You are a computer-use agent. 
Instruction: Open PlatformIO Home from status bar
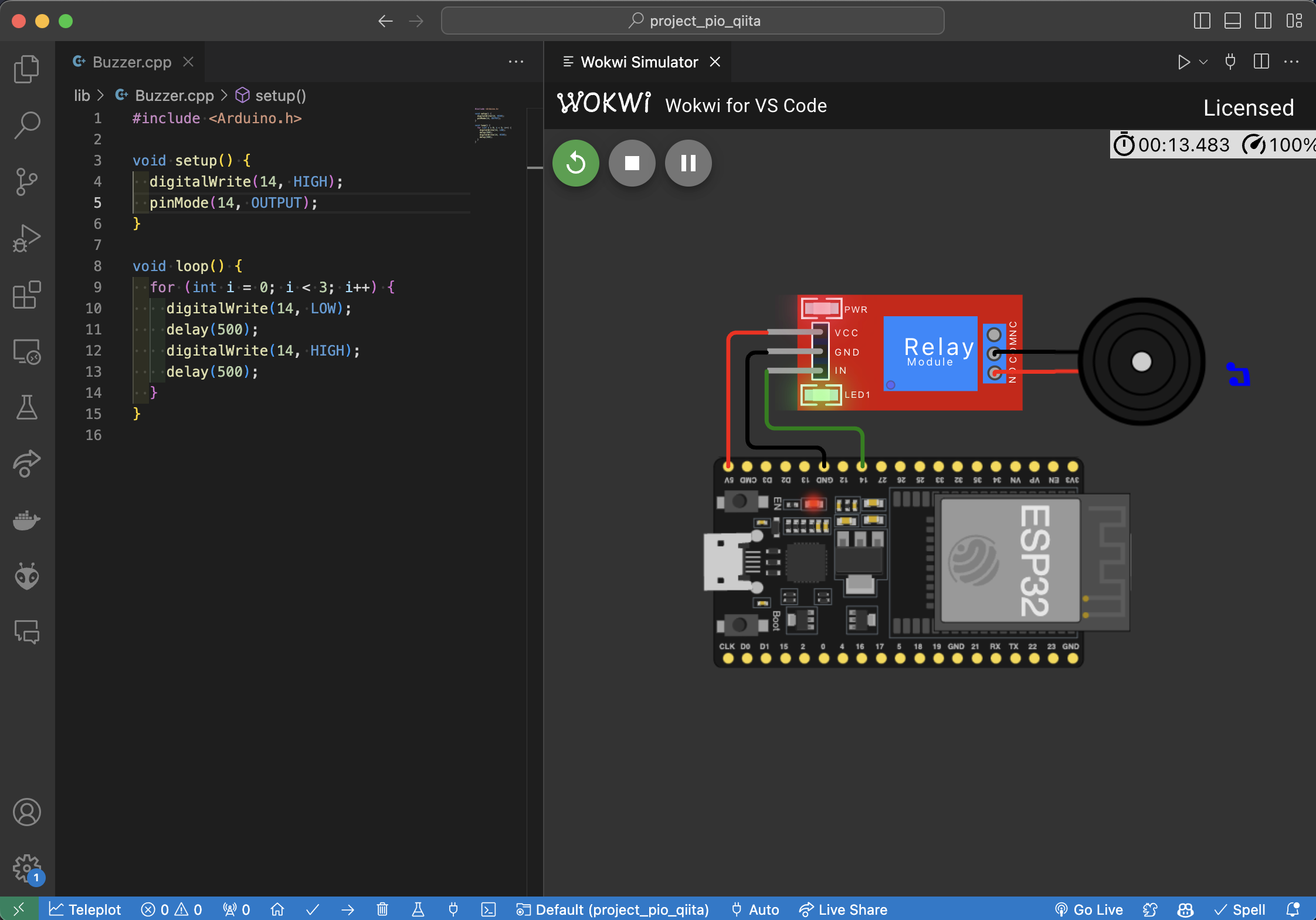(x=277, y=909)
